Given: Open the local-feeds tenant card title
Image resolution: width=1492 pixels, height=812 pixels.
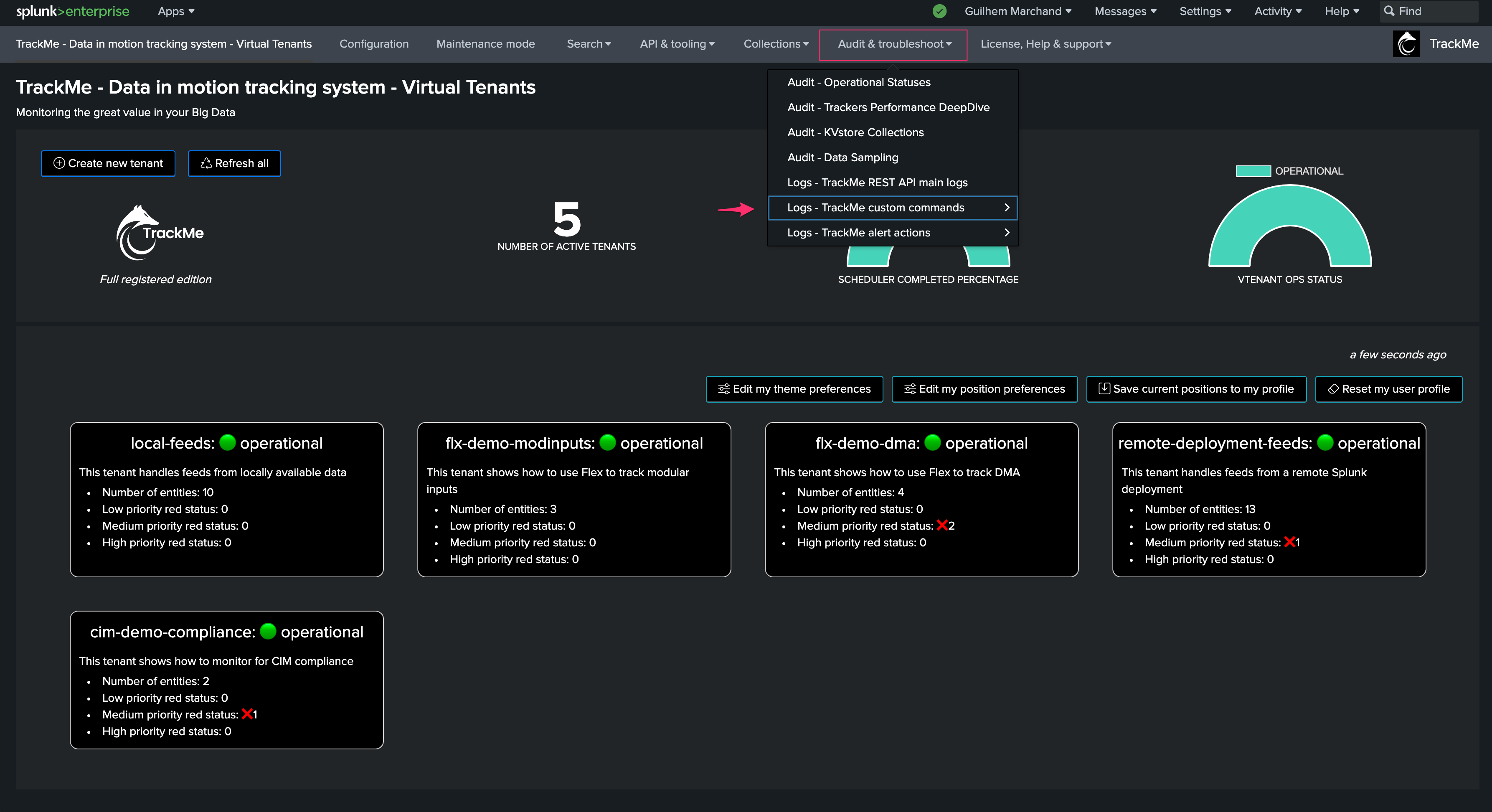Looking at the screenshot, I should 226,443.
